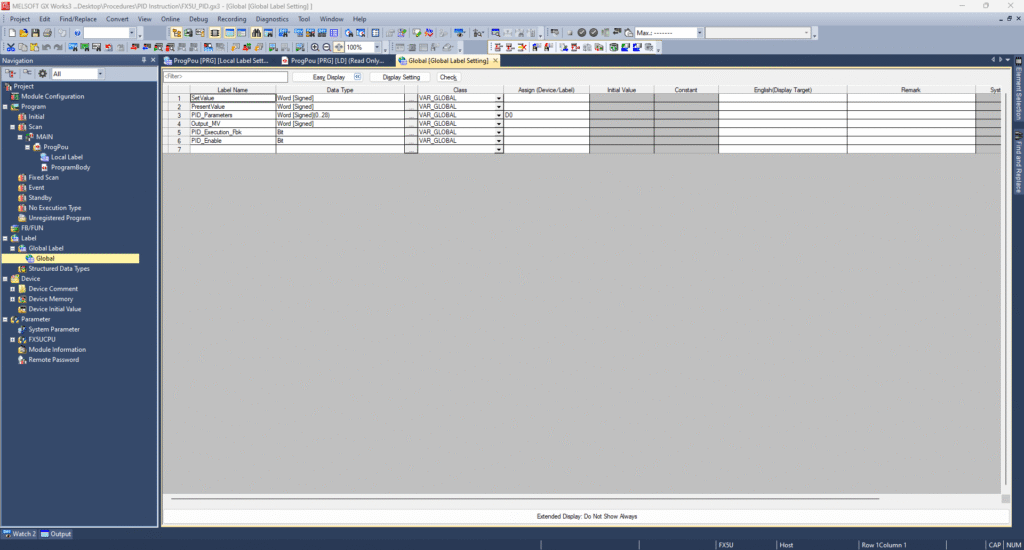1024x550 pixels.
Task: Click the Navigation gear options icon
Action: 42,74
